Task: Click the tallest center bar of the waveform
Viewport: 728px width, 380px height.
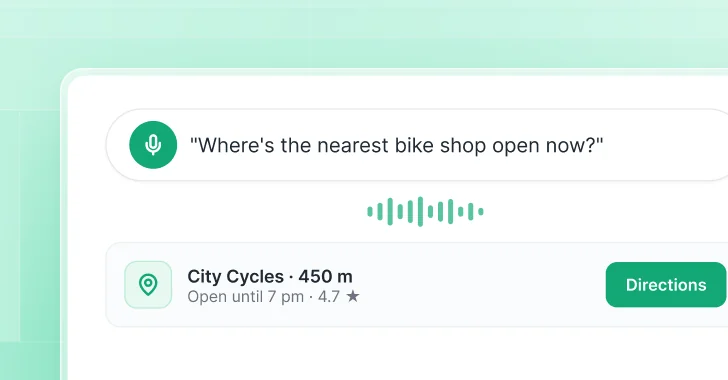Action: coord(420,211)
